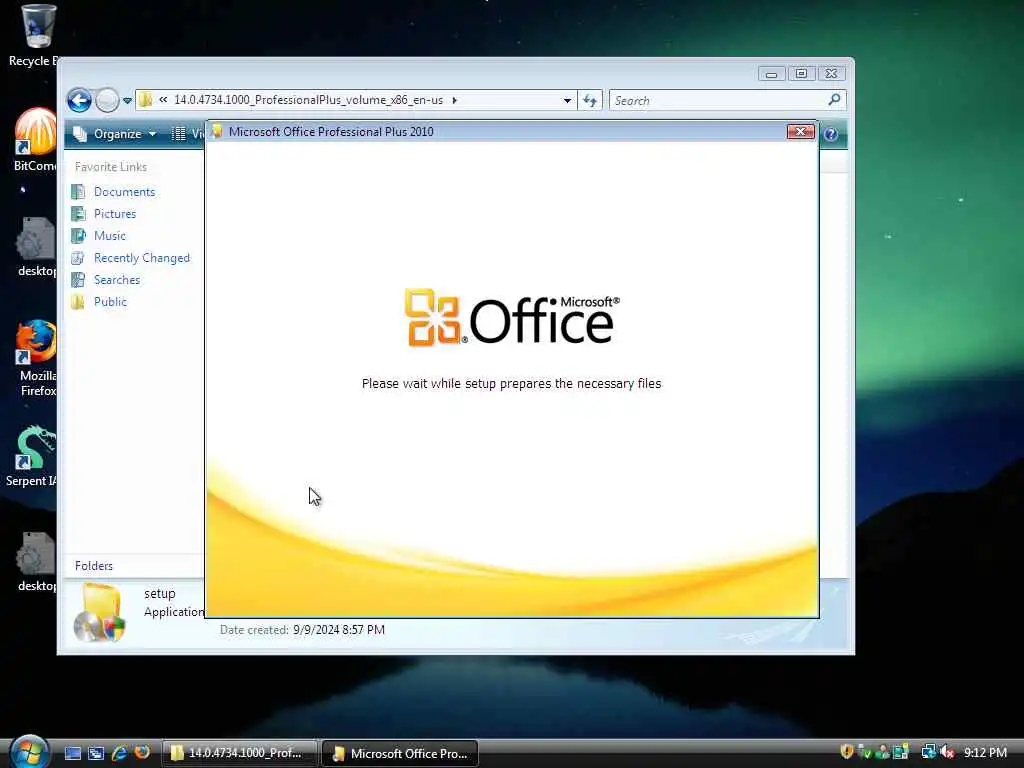The height and width of the screenshot is (768, 1024).
Task: Click the setup application icon in details pane
Action: [x=99, y=613]
